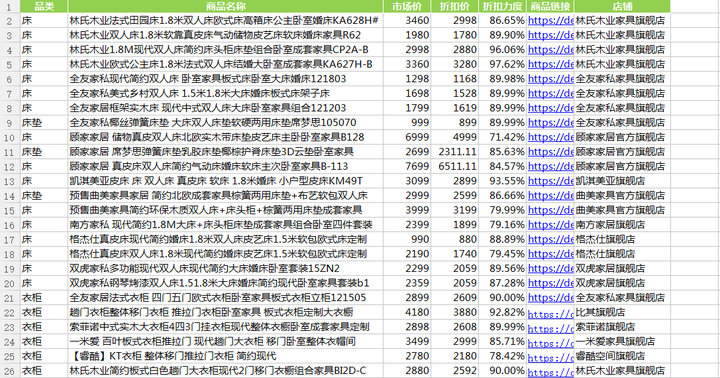Screen dimensions: 720x378
Task: Click the 南方家居旗舰店 store cell
Action: click(622, 225)
